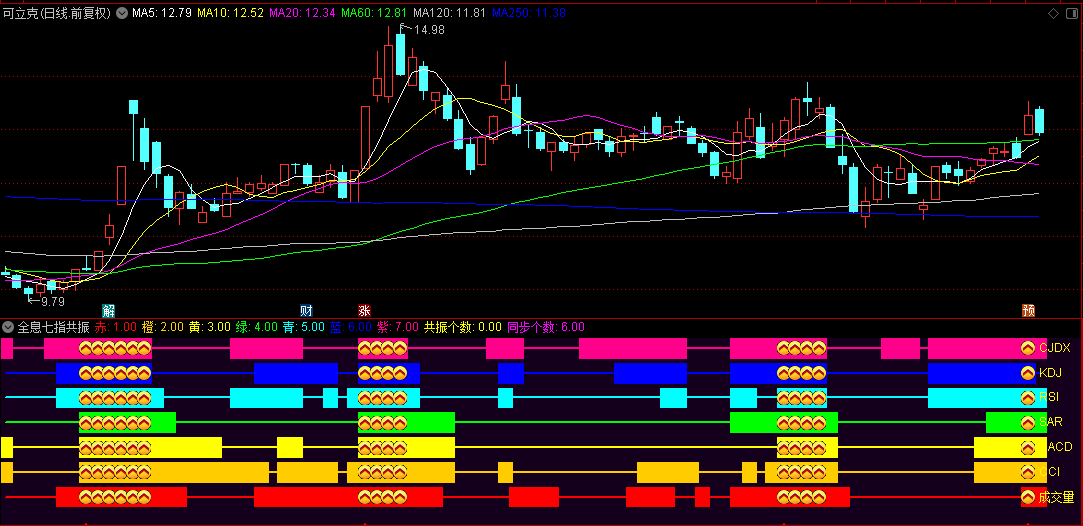Click the signal icon beside 成交量 label
Viewport: 1083px width, 526px height.
tap(1028, 496)
